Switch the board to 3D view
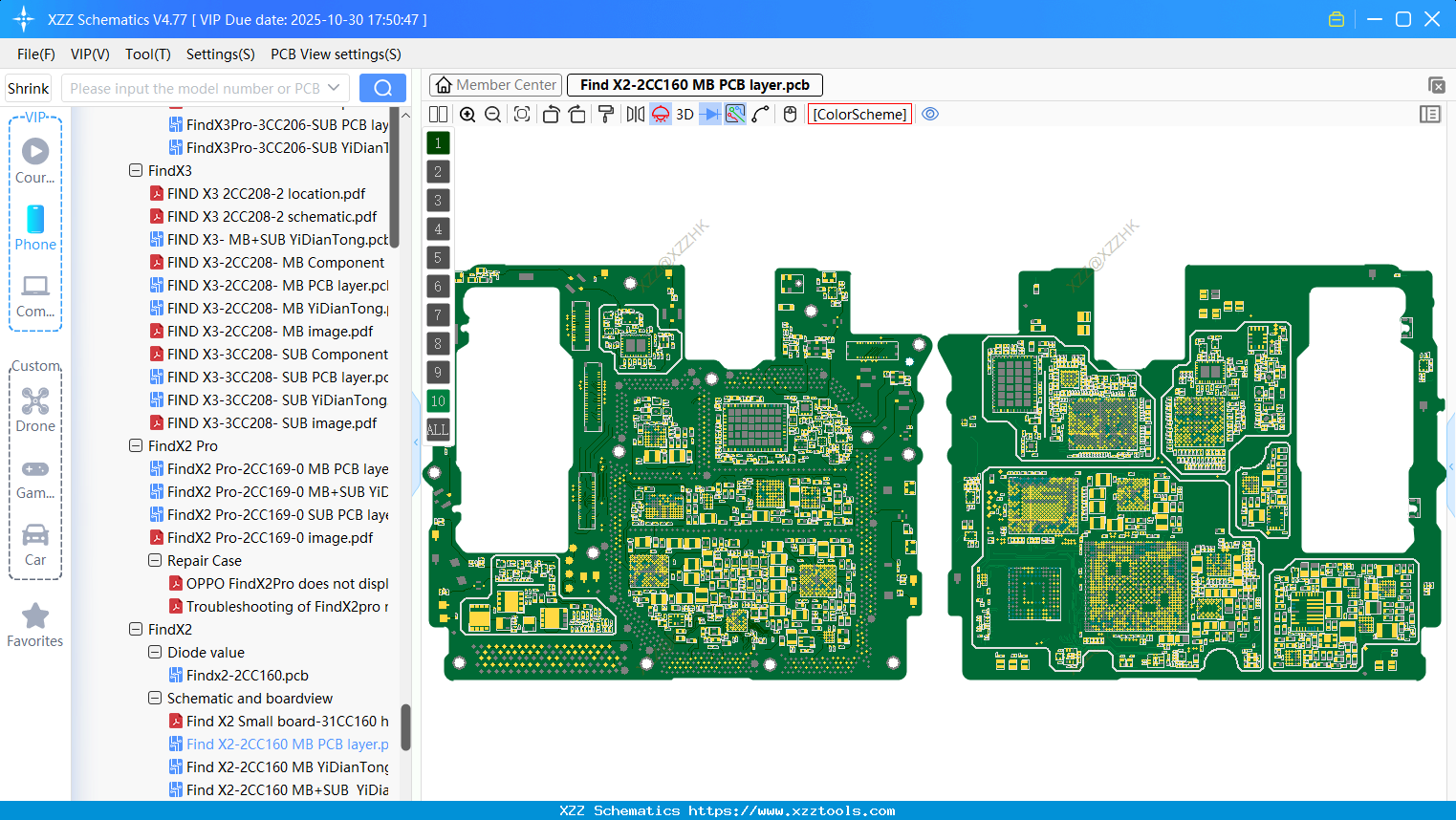The height and width of the screenshot is (820, 1456). 685,114
